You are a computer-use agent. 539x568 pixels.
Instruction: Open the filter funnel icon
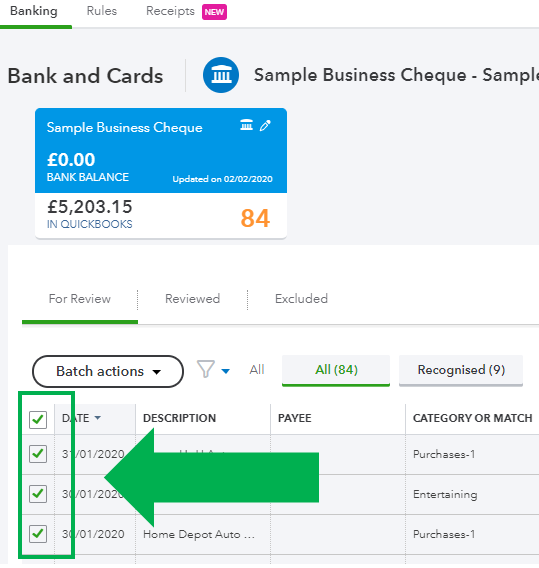coord(206,369)
